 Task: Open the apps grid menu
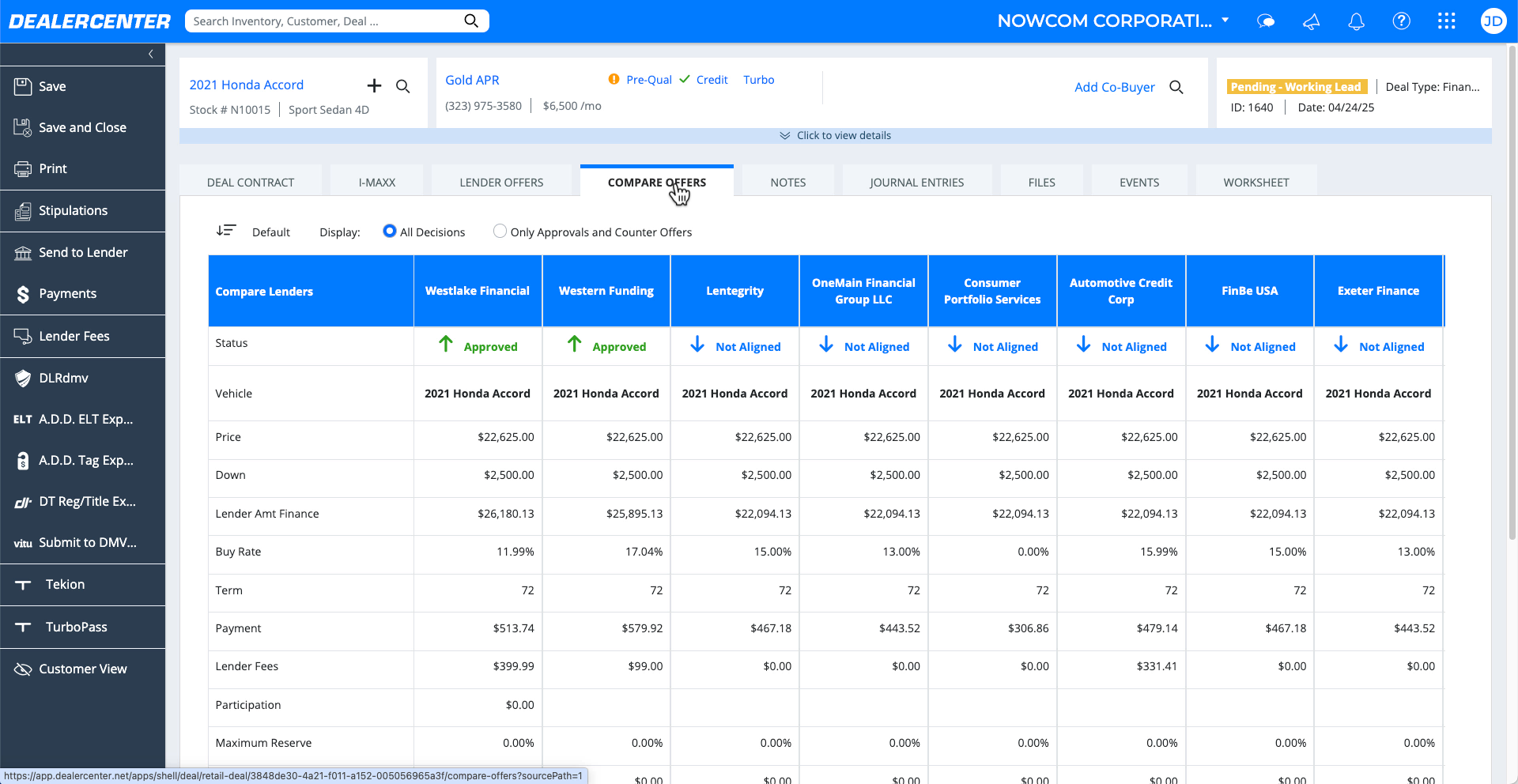[x=1447, y=21]
